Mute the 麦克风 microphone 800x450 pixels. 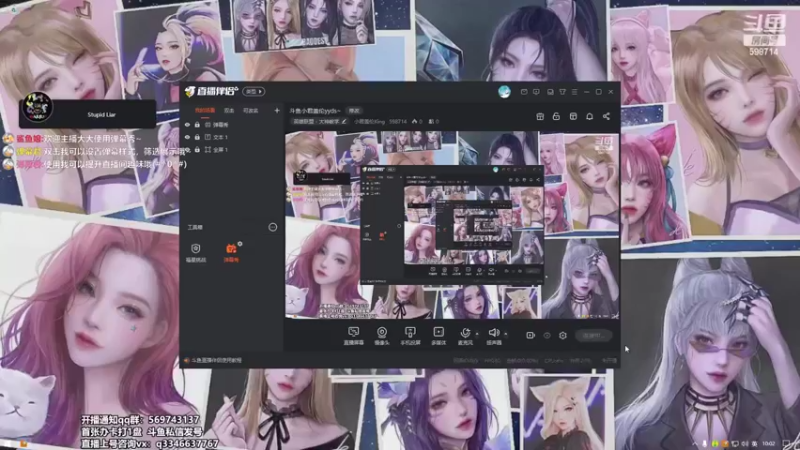coord(465,336)
